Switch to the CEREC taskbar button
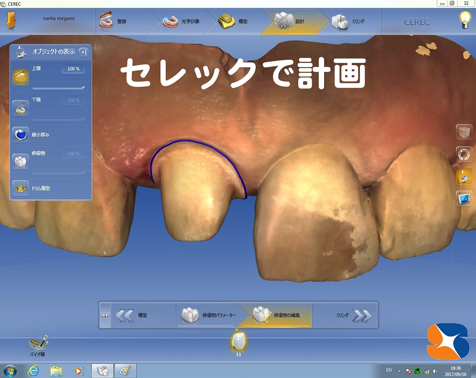476x378 pixels. (x=102, y=371)
